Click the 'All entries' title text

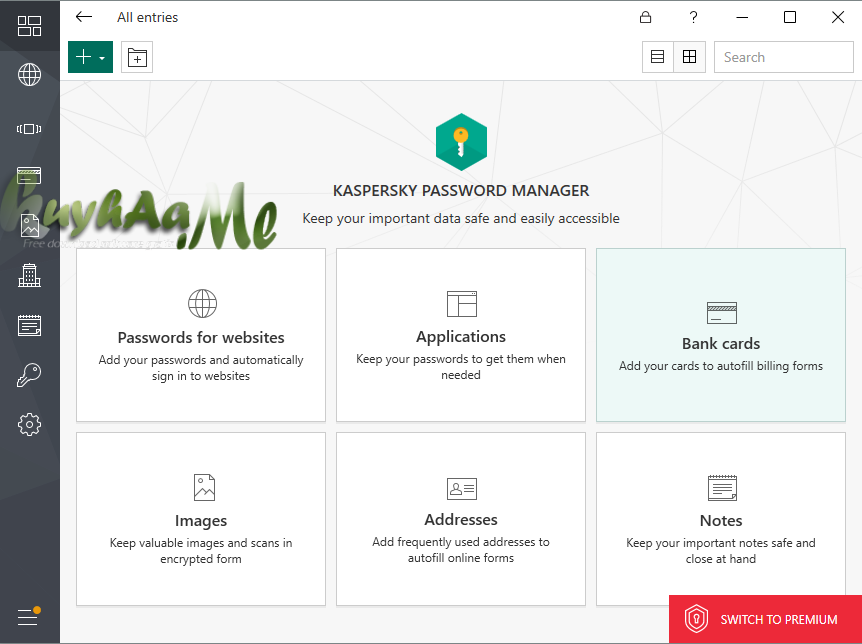[147, 18]
